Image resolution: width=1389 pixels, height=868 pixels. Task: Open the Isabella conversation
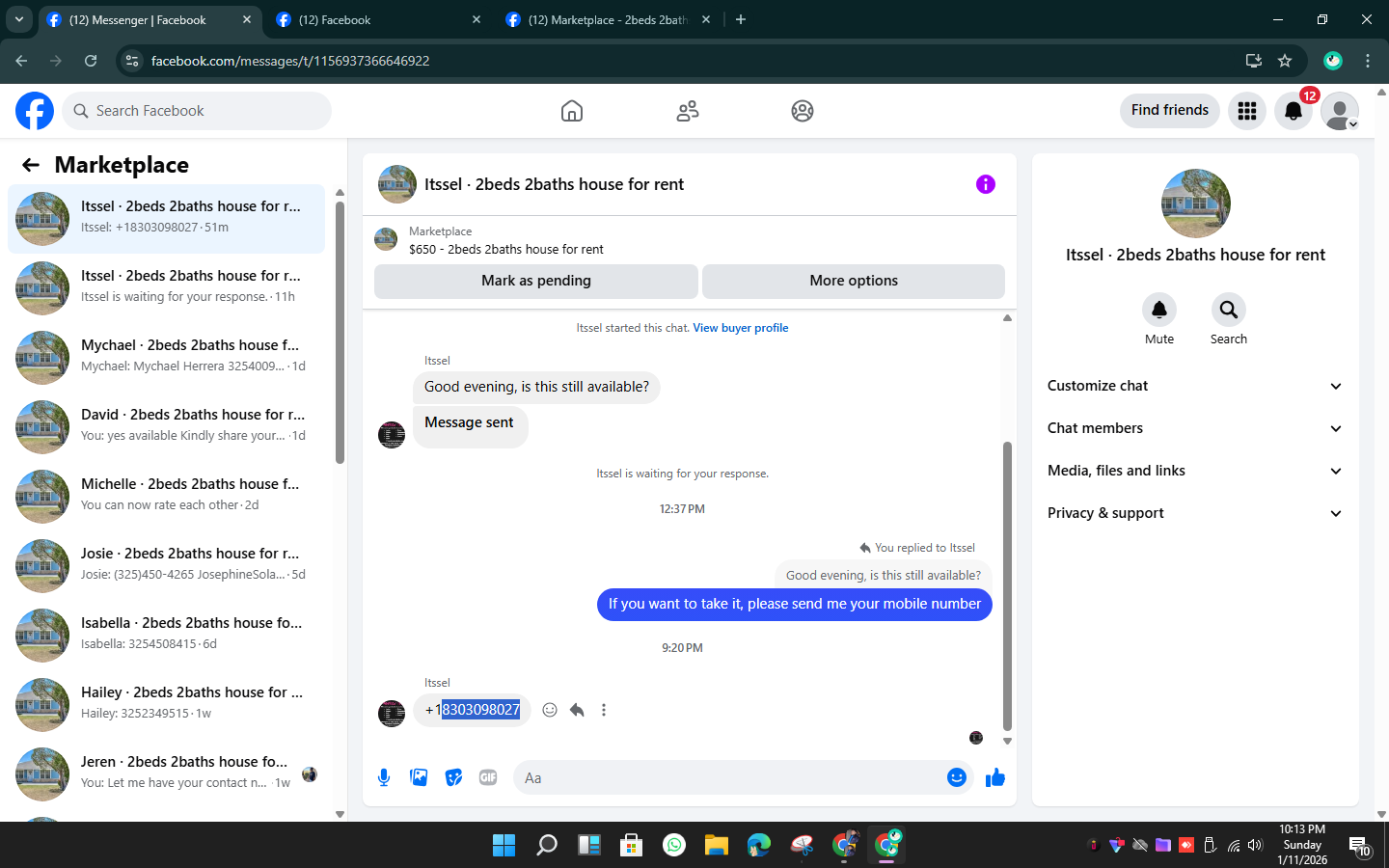(166, 636)
